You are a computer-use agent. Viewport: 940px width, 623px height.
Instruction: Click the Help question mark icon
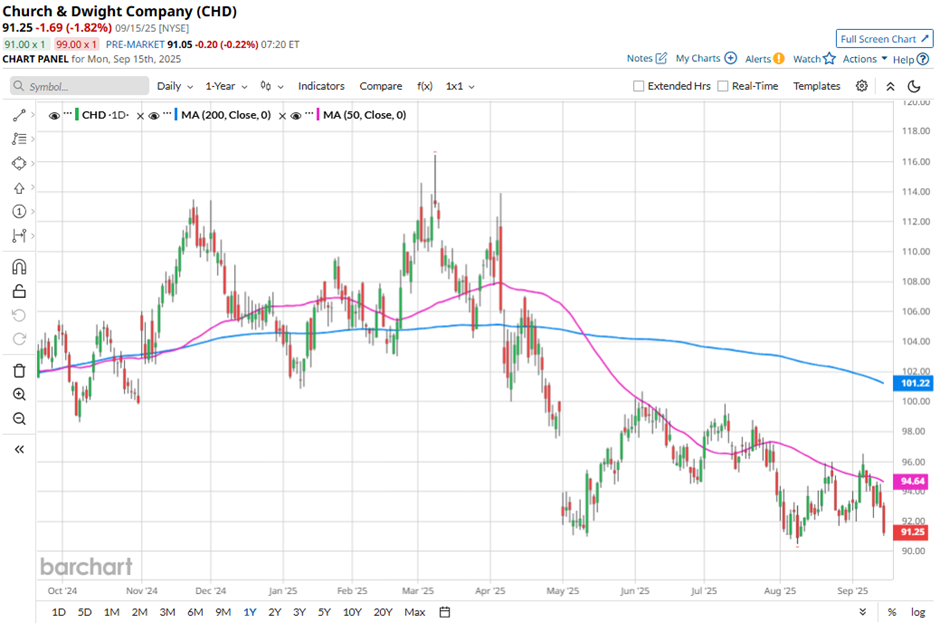(x=923, y=59)
